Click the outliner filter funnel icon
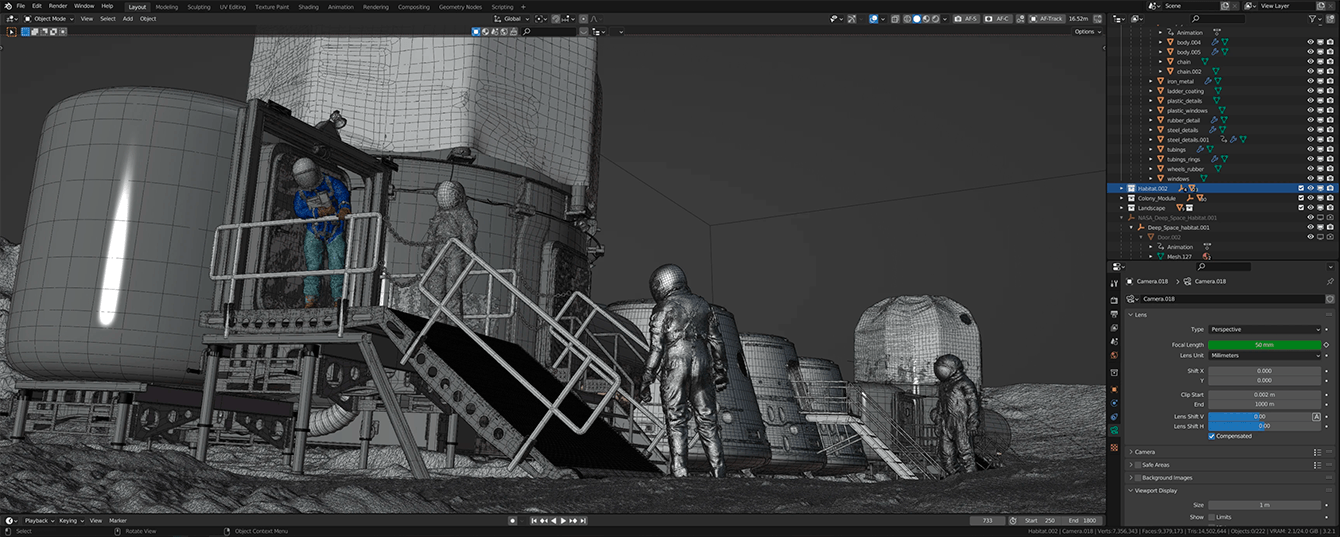Image resolution: width=1340 pixels, height=537 pixels. 1315,19
